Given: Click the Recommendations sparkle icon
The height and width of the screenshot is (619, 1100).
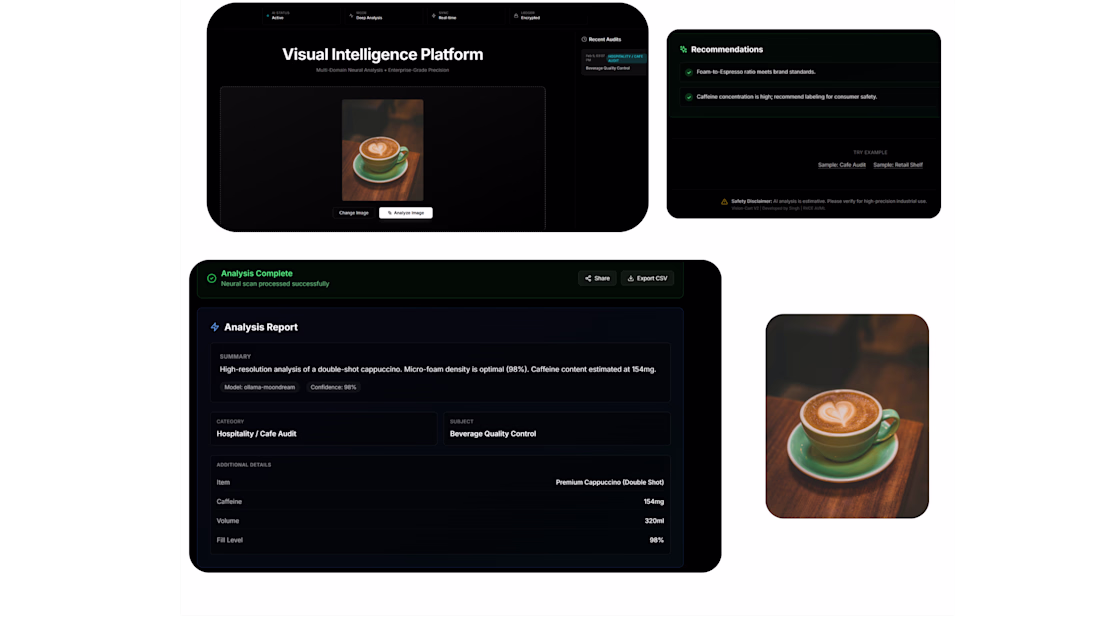Looking at the screenshot, I should coord(683,49).
